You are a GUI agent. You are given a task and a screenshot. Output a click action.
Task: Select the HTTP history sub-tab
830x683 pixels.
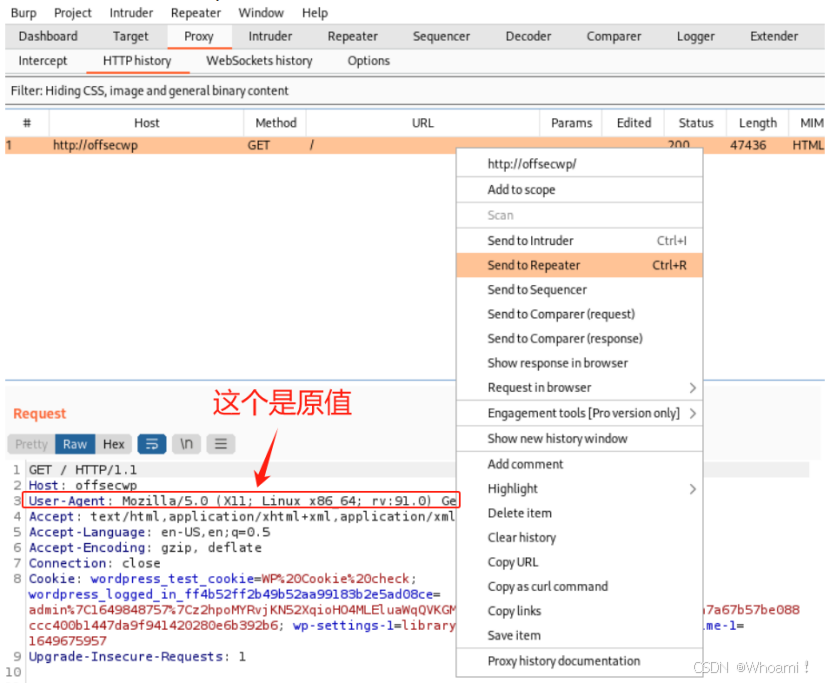137,61
